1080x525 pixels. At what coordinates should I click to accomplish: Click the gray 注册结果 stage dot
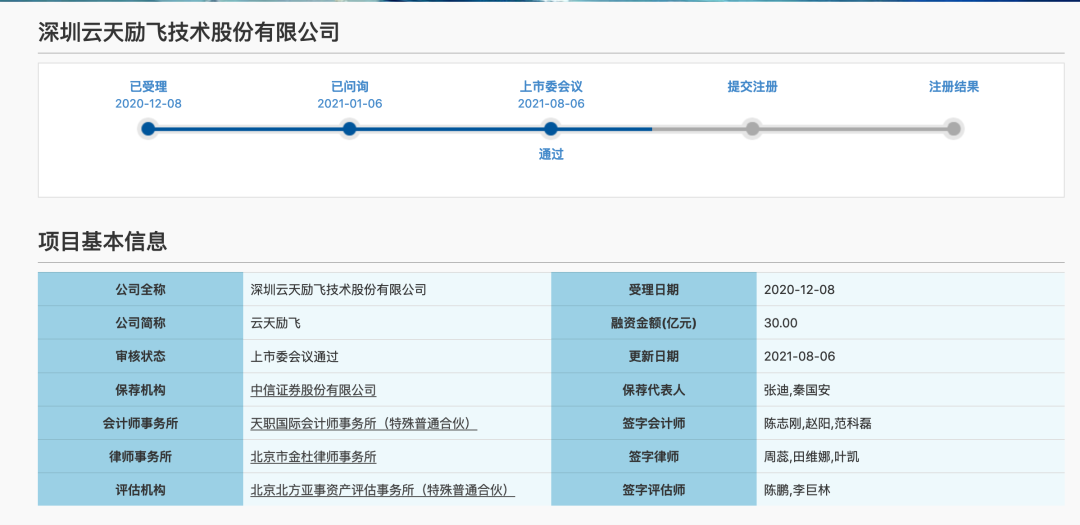pos(954,129)
